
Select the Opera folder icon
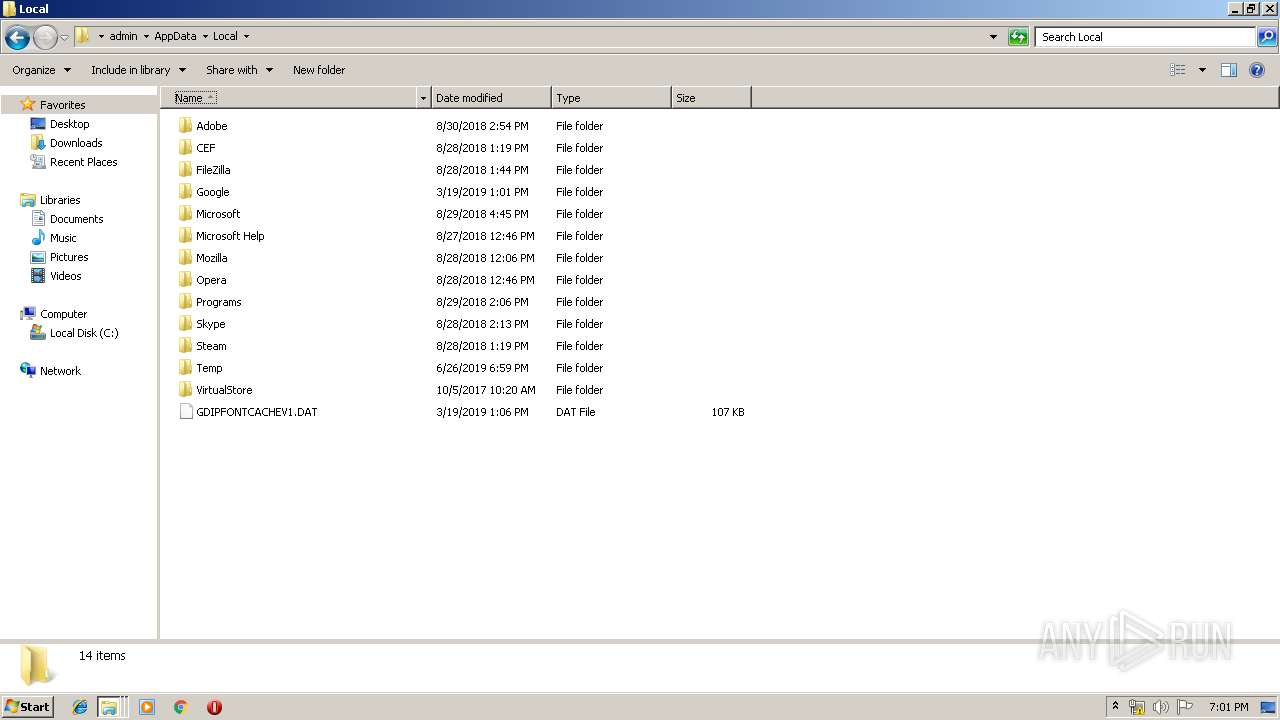click(185, 280)
